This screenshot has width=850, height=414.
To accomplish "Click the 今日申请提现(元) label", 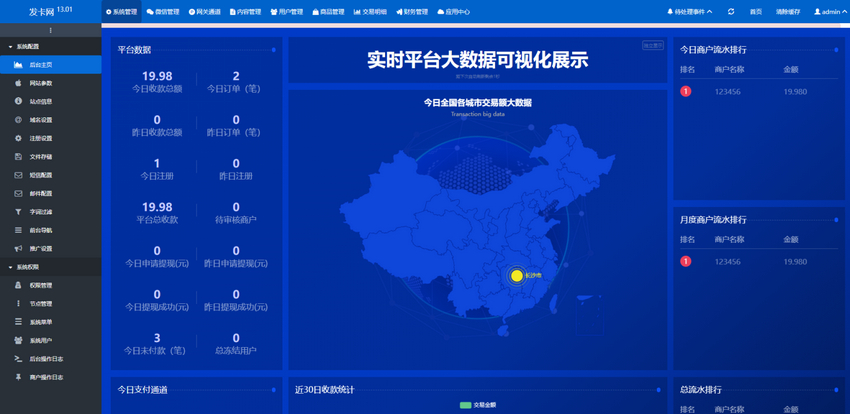I will [x=157, y=264].
